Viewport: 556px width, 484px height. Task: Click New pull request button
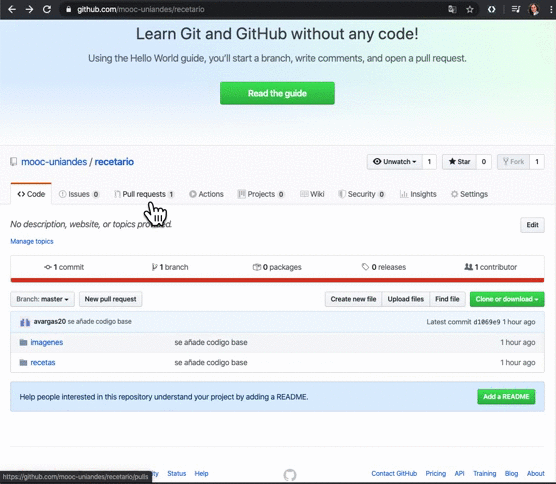[x=110, y=299]
